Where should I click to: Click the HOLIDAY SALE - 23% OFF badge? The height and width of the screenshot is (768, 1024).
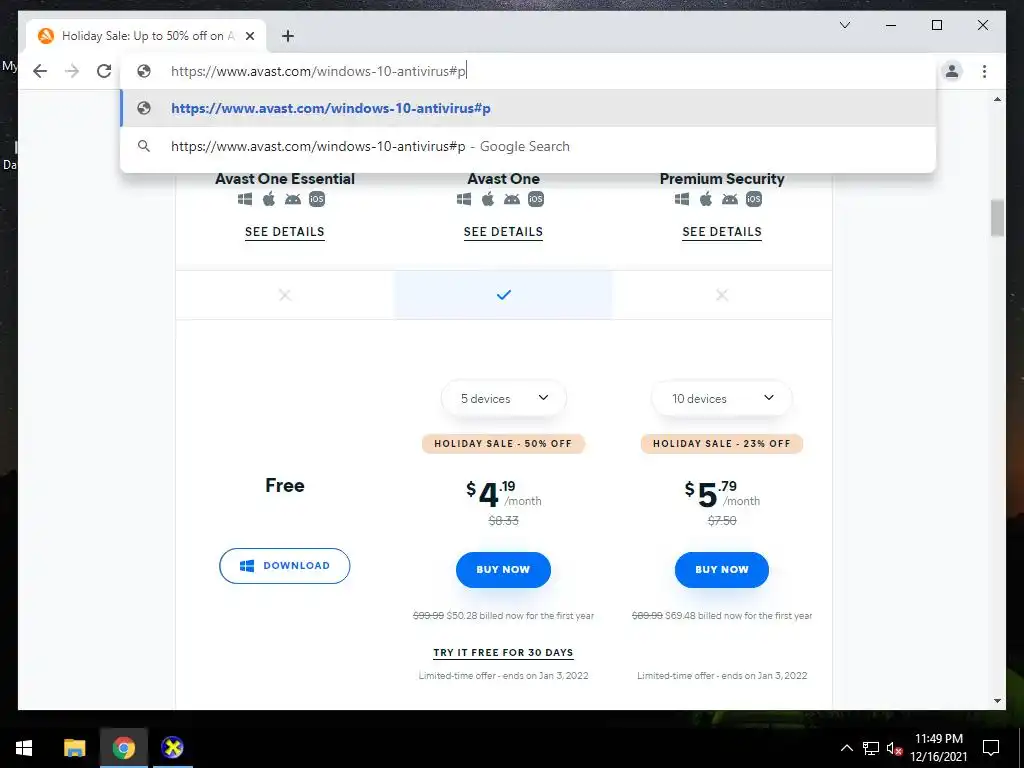click(x=722, y=443)
